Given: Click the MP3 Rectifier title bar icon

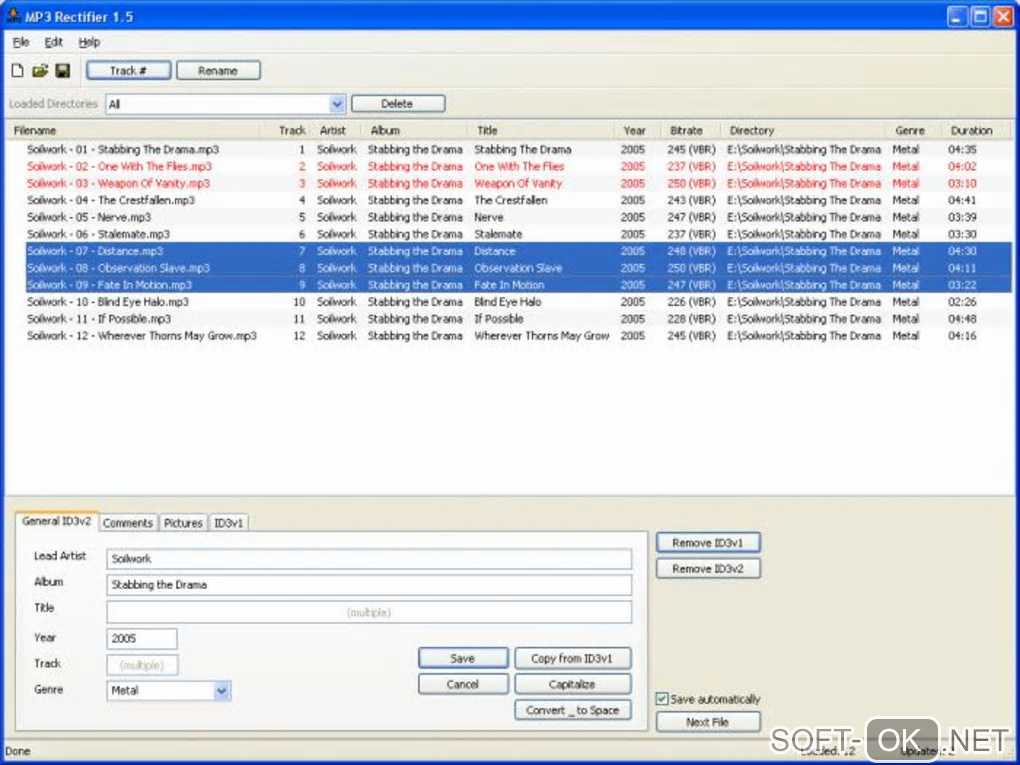Looking at the screenshot, I should click(13, 16).
